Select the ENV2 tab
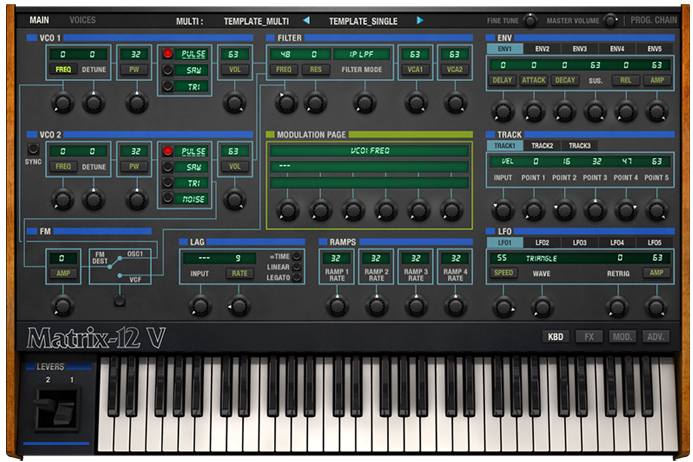Viewport: 693px width, 462px height. pyautogui.click(x=542, y=49)
